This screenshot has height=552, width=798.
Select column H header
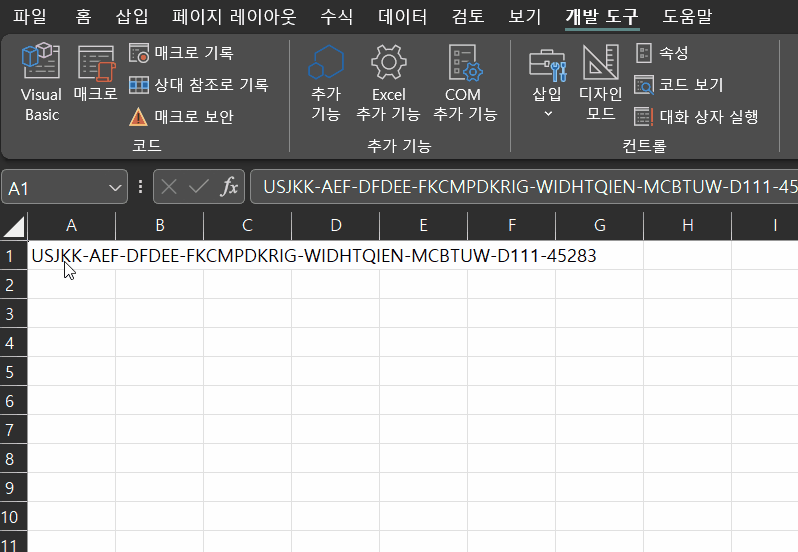pyautogui.click(x=688, y=225)
